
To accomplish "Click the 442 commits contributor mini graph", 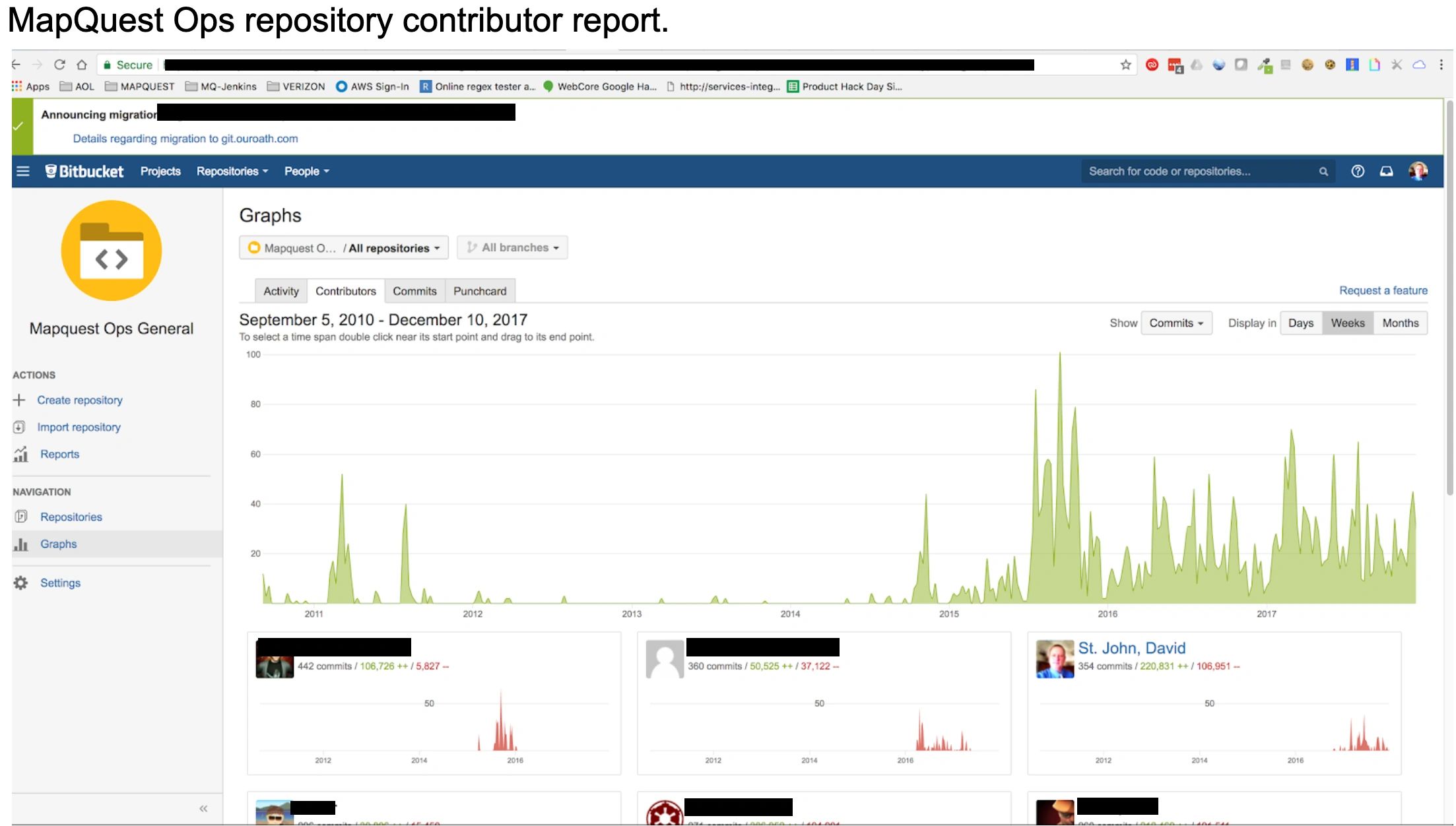I will pyautogui.click(x=434, y=724).
